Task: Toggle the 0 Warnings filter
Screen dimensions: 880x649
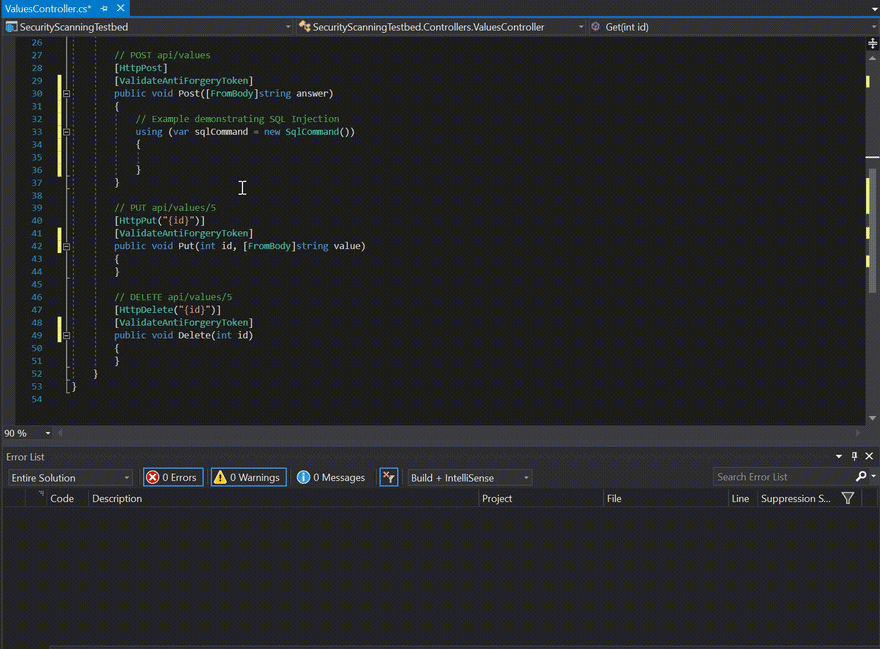Action: (x=249, y=478)
